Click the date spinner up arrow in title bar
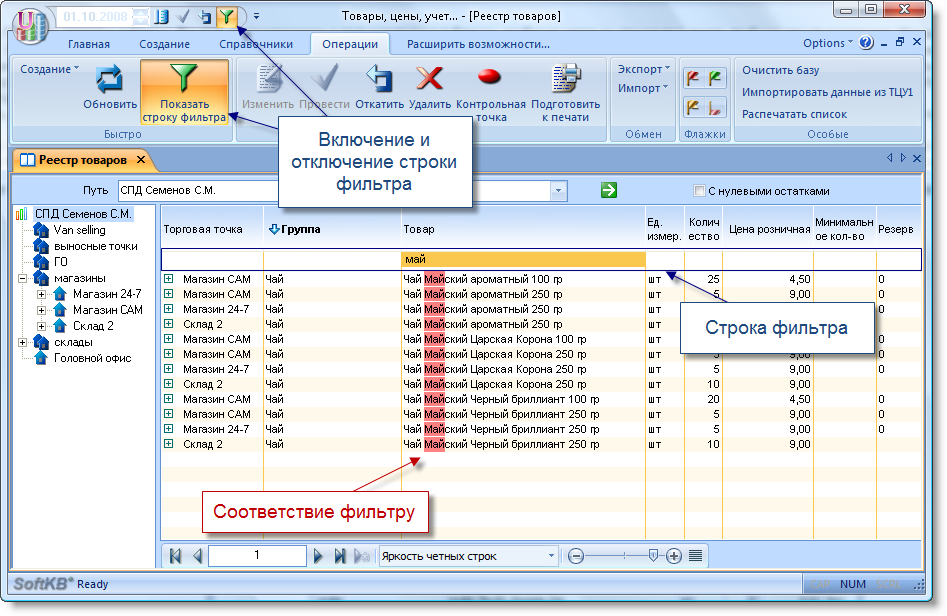Screen dimensions: 947x616 point(141,12)
